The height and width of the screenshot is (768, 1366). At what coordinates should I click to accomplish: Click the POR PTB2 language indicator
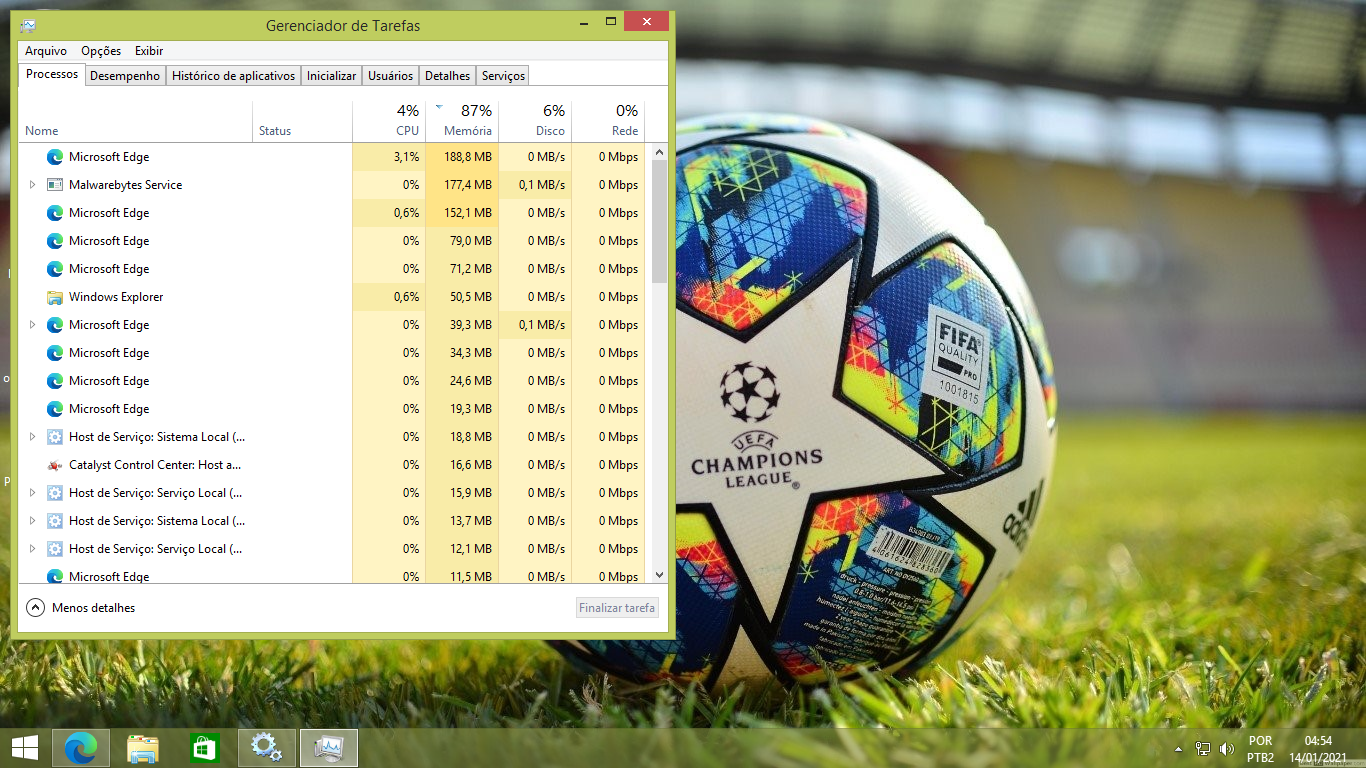(1260, 749)
